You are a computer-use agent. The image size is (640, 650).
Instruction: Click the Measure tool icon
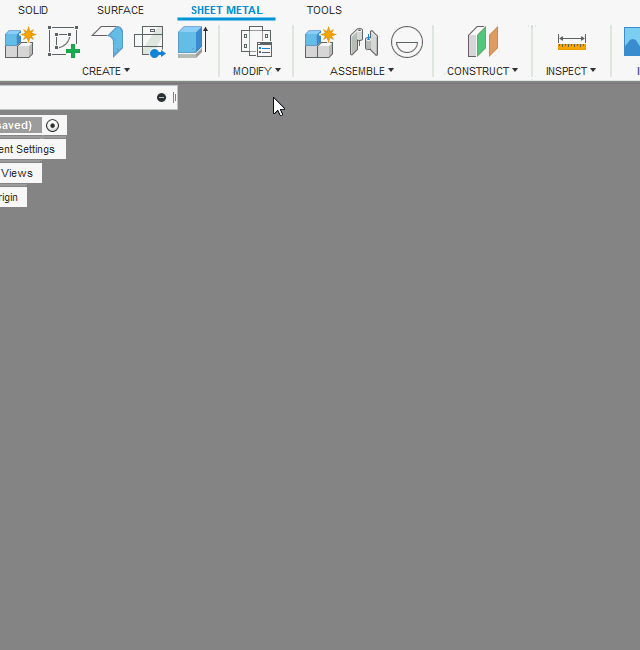point(572,42)
